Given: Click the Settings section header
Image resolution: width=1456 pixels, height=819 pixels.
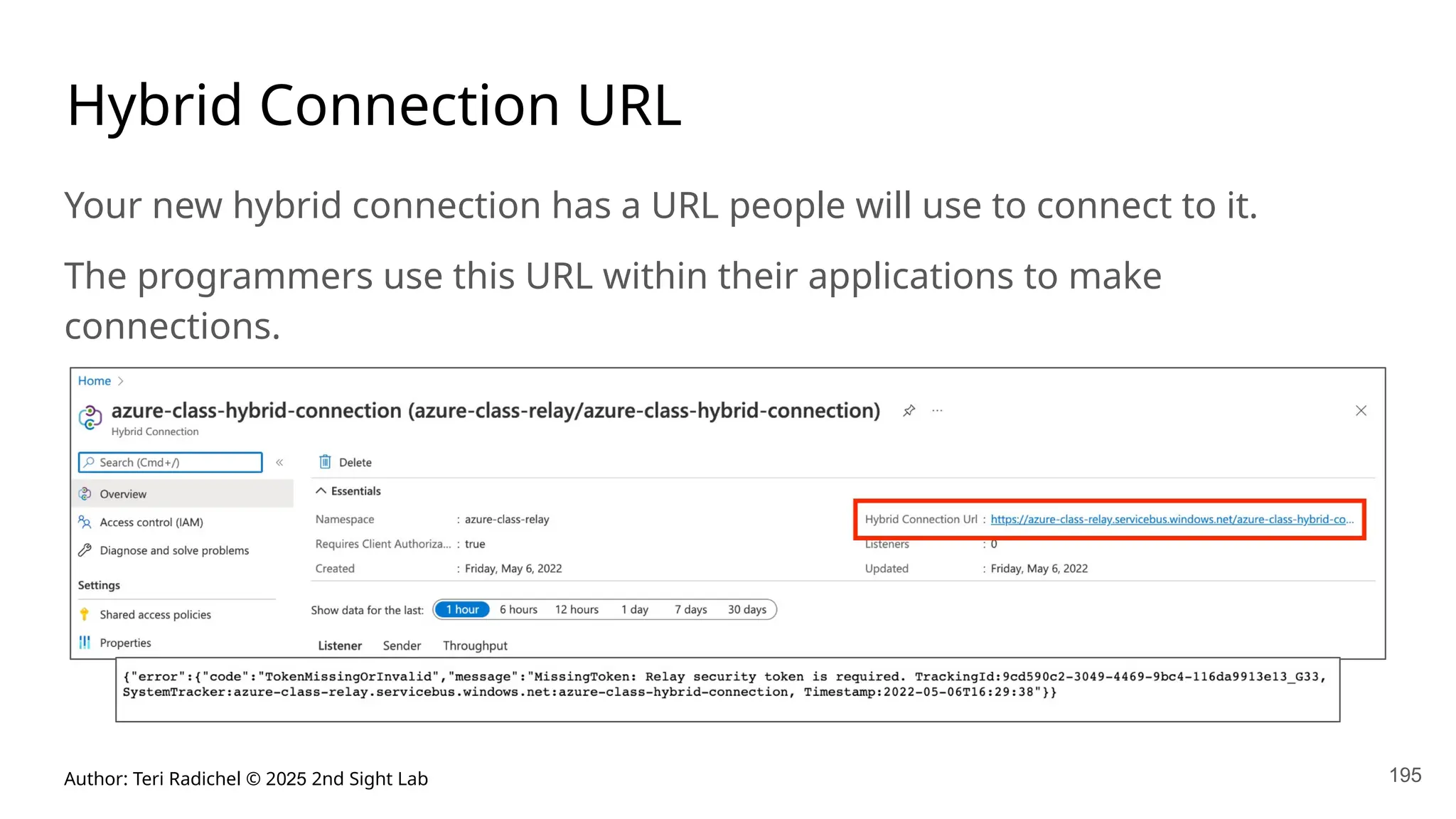Looking at the screenshot, I should [99, 586].
